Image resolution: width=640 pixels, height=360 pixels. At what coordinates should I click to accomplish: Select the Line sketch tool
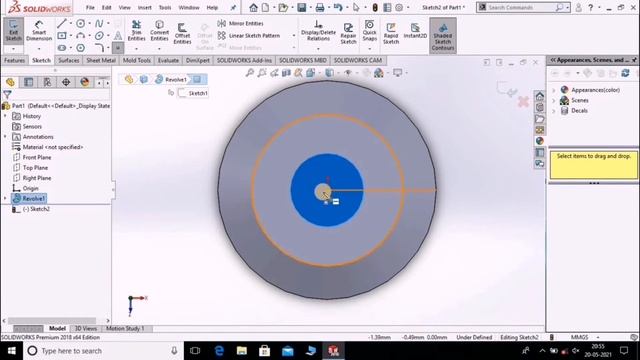(x=62, y=24)
